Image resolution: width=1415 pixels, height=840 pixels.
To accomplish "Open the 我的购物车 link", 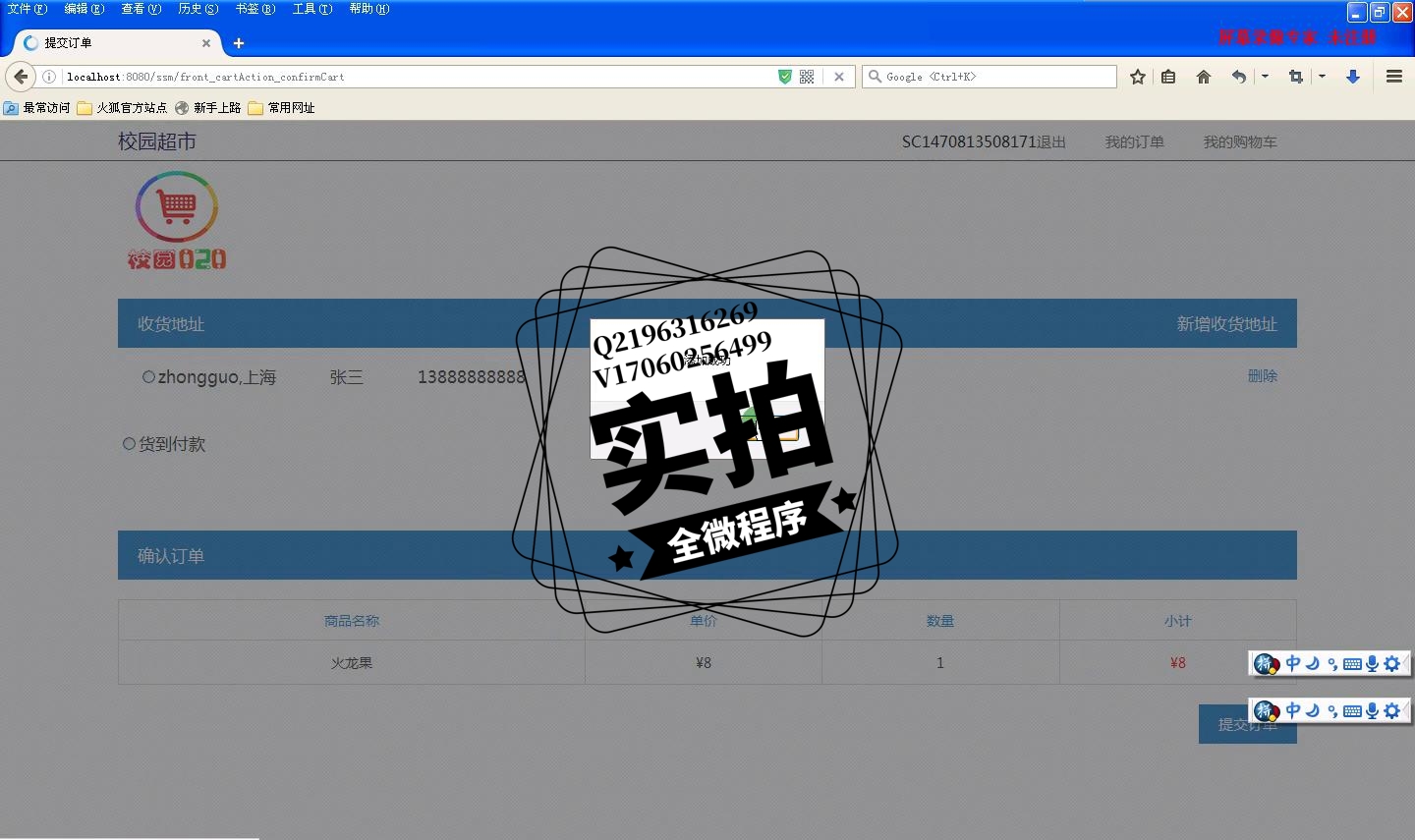I will 1240,142.
